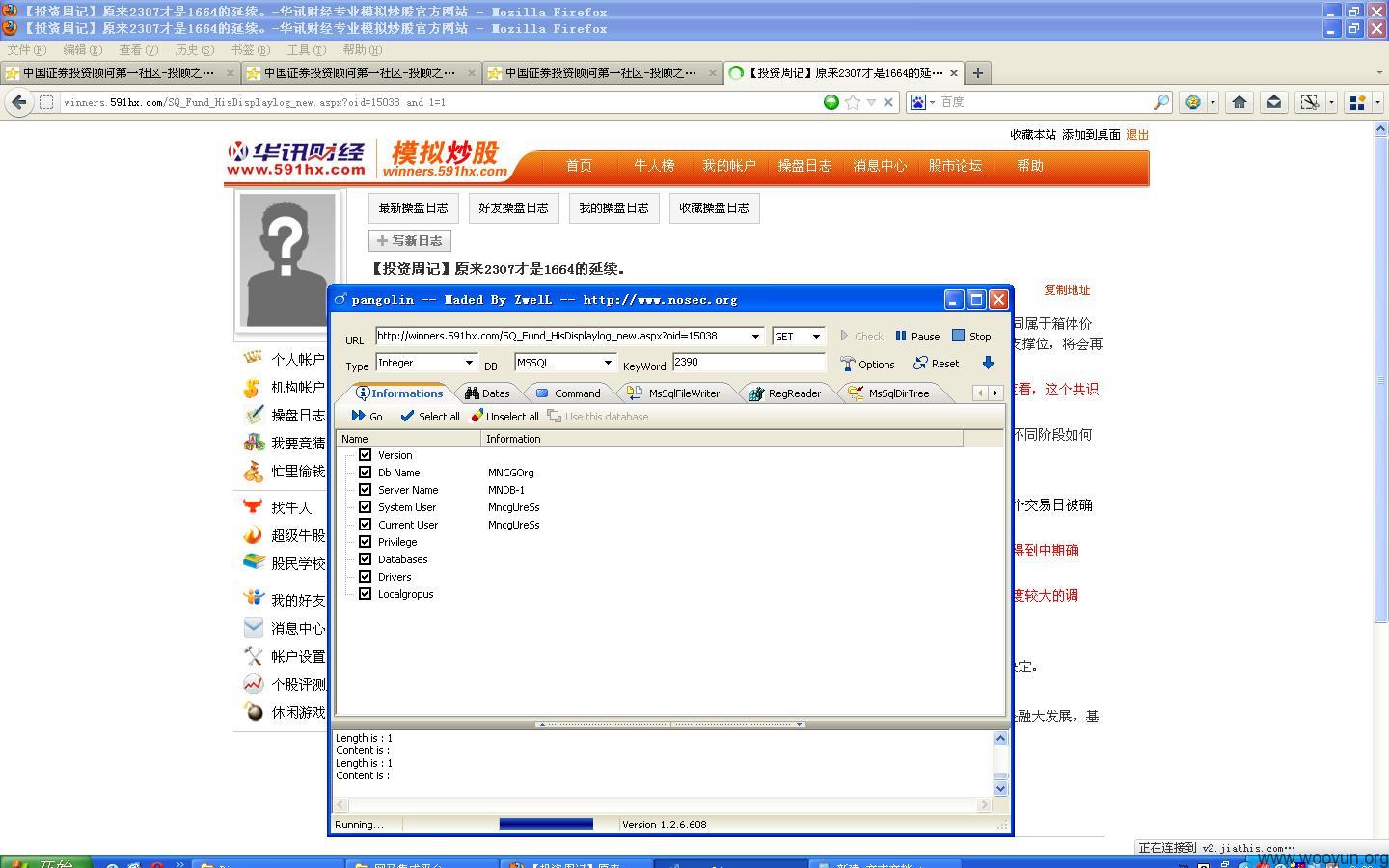Open a new browser tab with plus
1389x868 pixels.
pyautogui.click(x=977, y=73)
